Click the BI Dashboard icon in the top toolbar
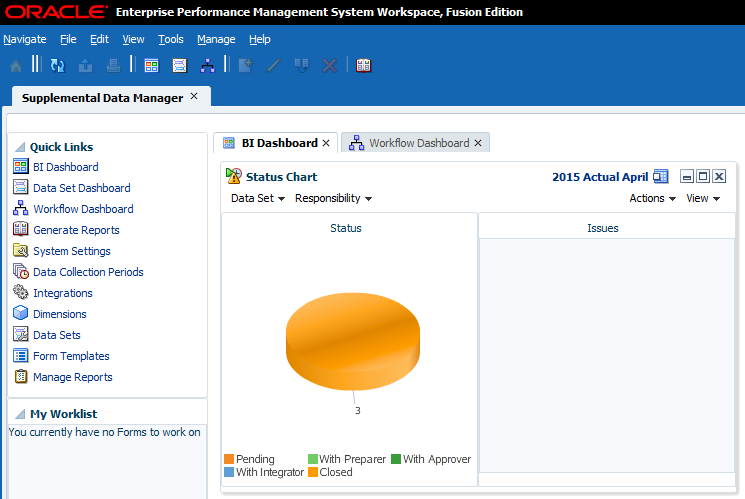This screenshot has width=745, height=499. [151, 65]
